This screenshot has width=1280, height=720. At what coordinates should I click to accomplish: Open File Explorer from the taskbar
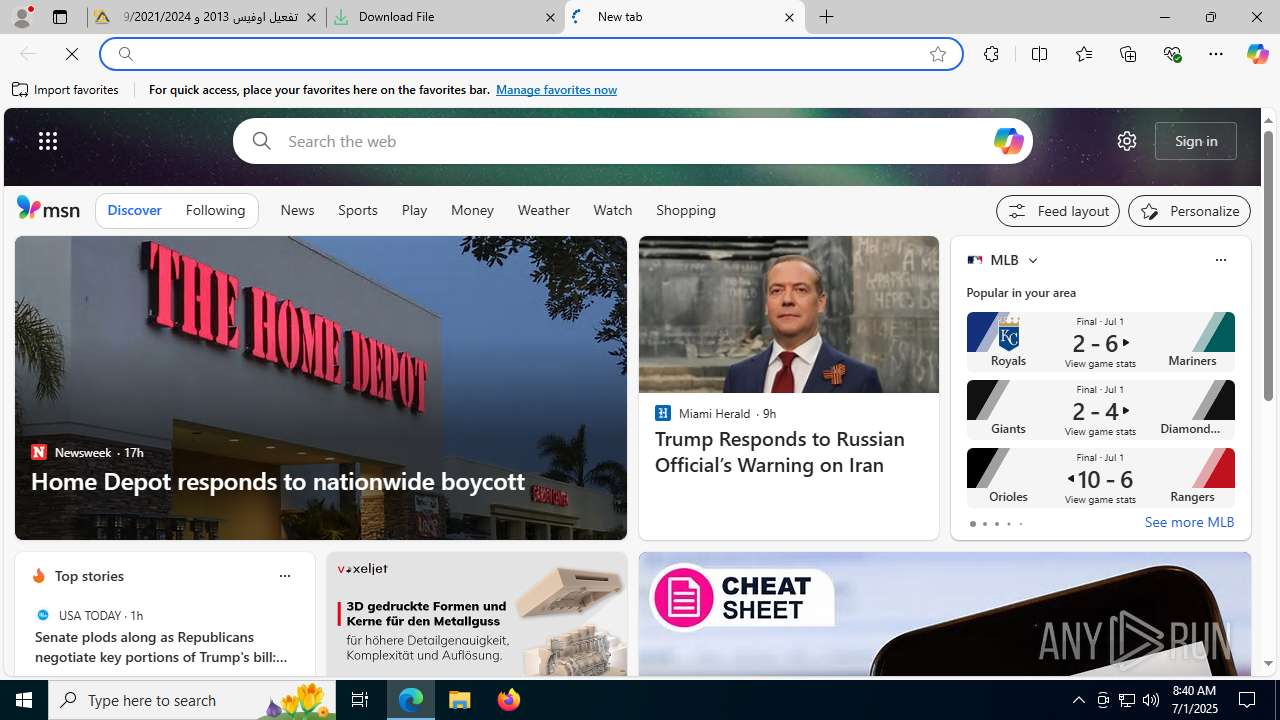point(460,700)
